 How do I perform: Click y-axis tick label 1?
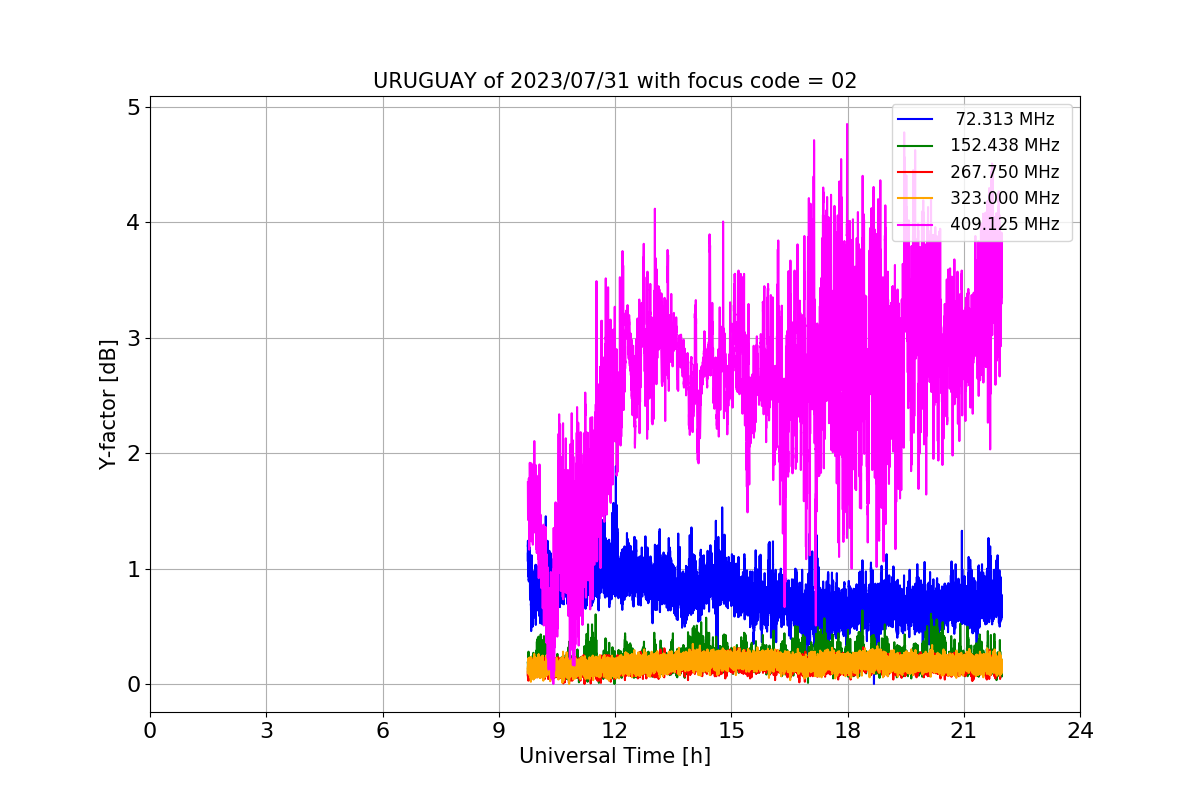(132, 569)
